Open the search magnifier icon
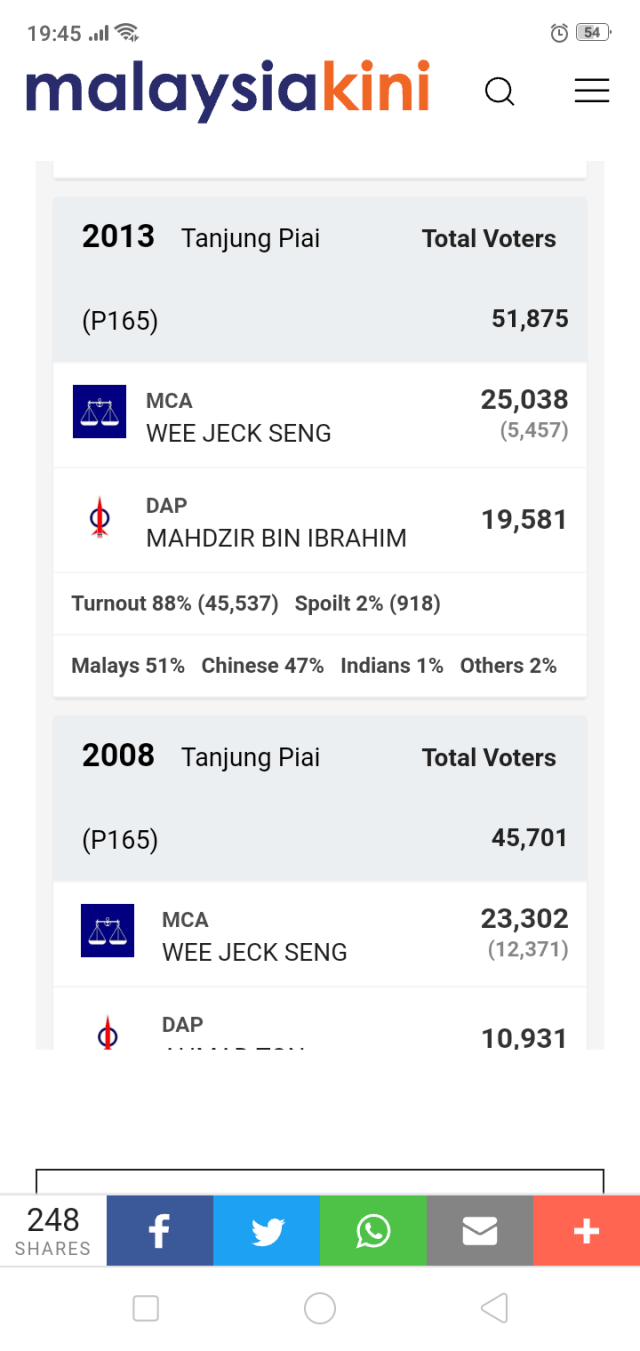Viewport: 640px width, 1351px height. pyautogui.click(x=499, y=92)
